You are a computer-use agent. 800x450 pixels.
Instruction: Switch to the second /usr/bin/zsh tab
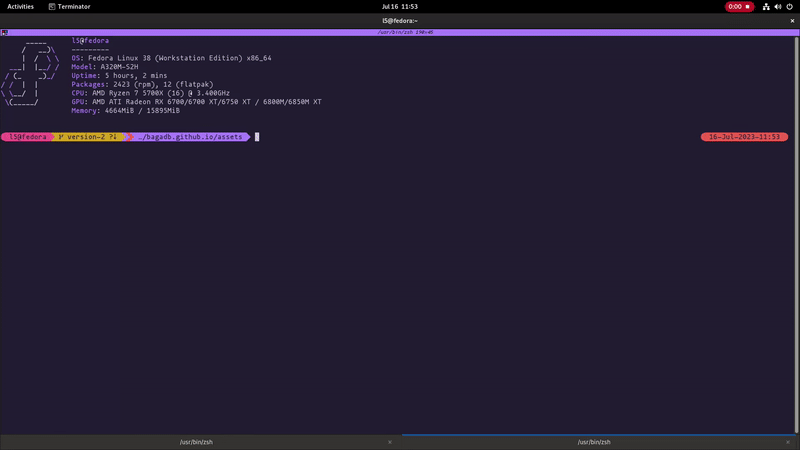[594, 442]
